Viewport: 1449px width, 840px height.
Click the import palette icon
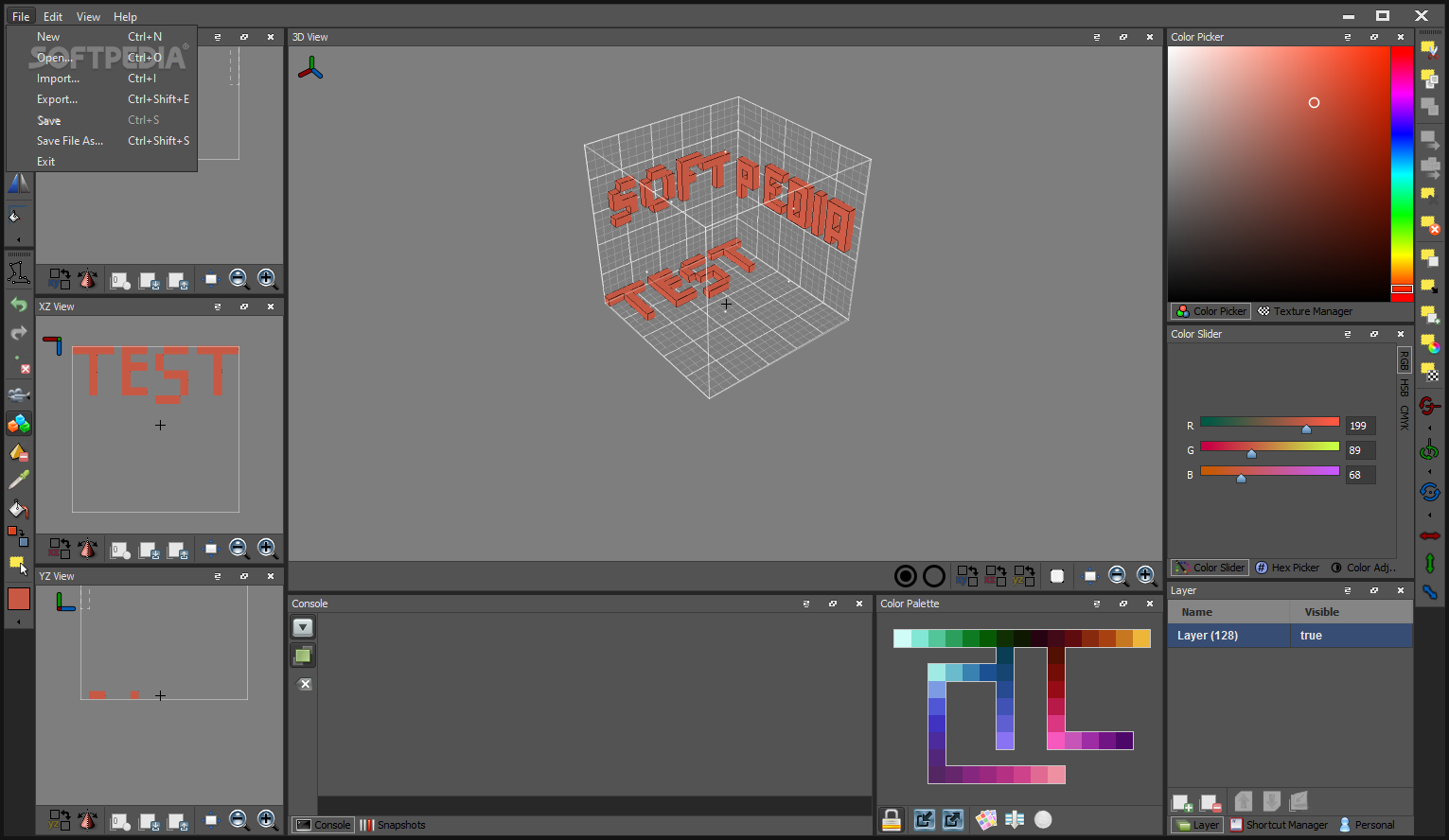(925, 819)
